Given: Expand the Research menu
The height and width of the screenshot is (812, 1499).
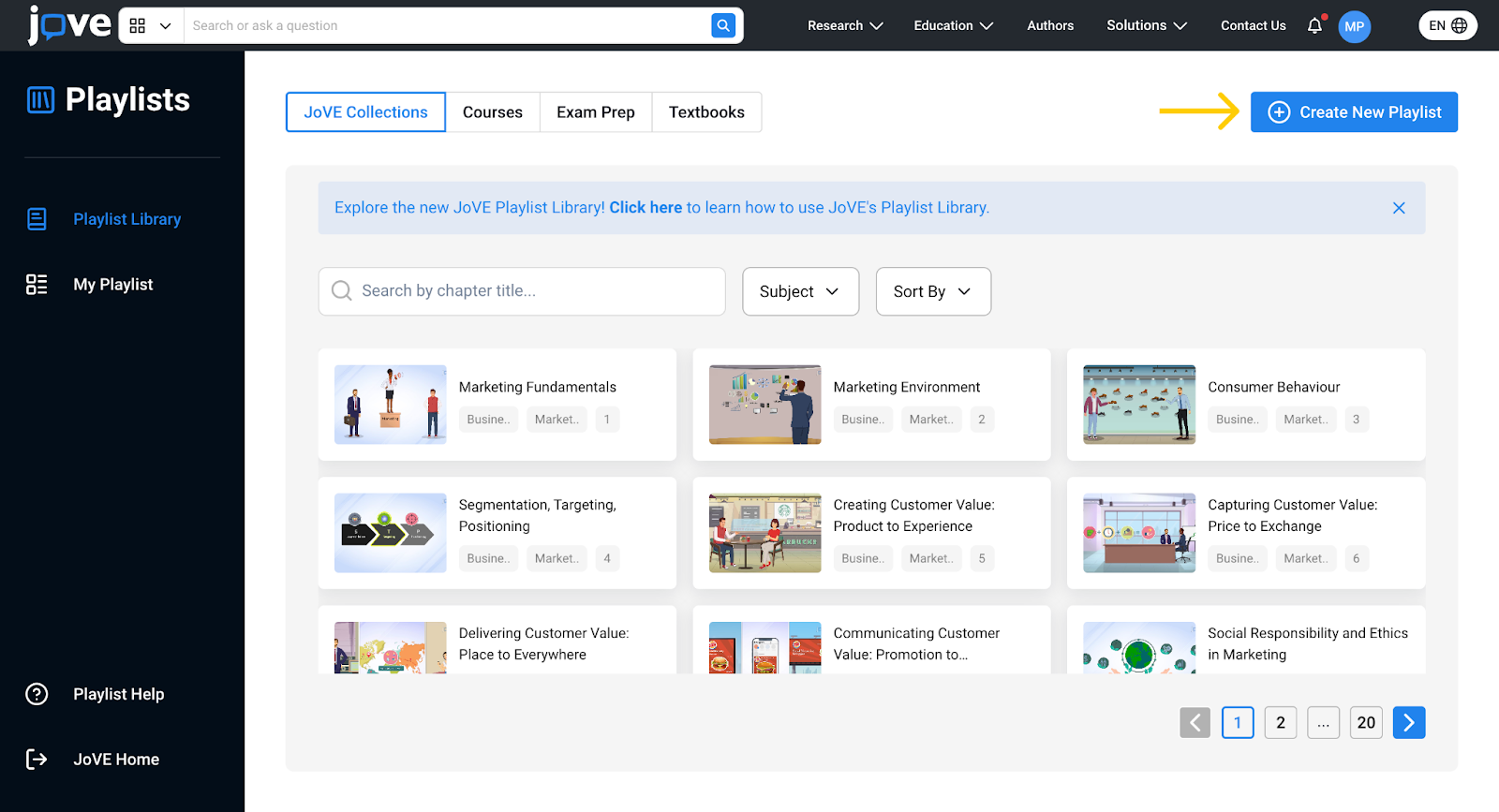Looking at the screenshot, I should pyautogui.click(x=845, y=26).
